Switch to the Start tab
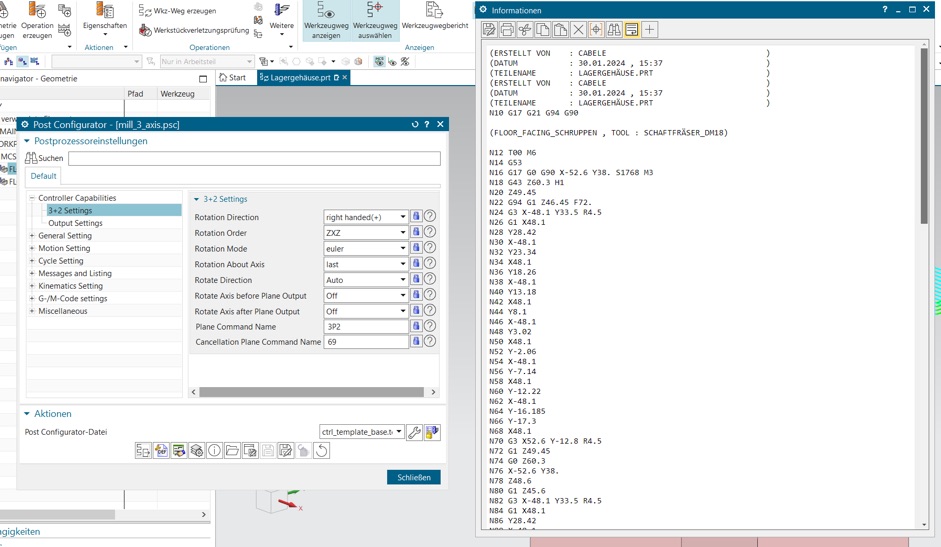This screenshot has height=547, width=941. (x=233, y=77)
